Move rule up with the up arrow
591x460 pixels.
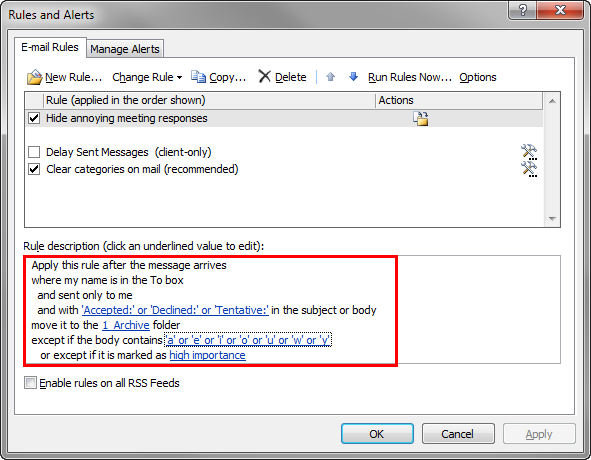(331, 77)
